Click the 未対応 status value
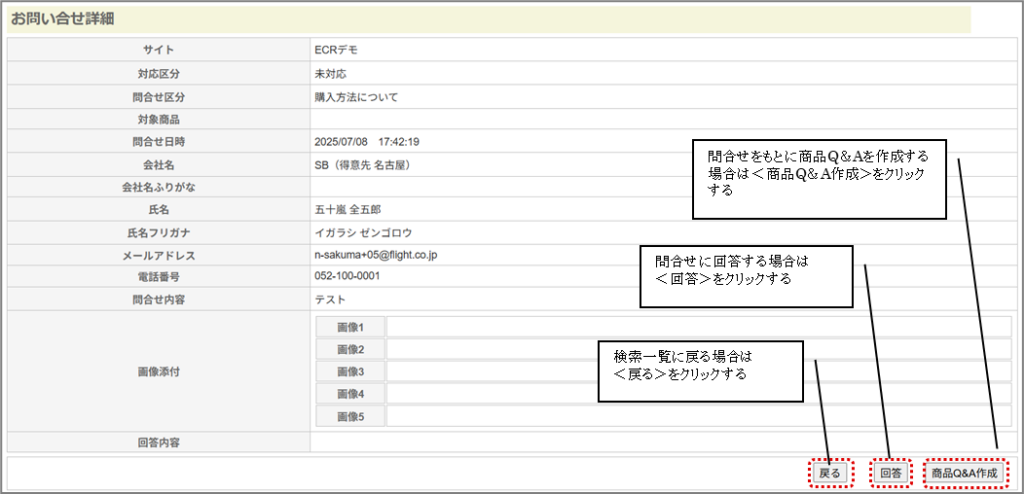Screen dimensions: 1024x494 [x=330, y=74]
